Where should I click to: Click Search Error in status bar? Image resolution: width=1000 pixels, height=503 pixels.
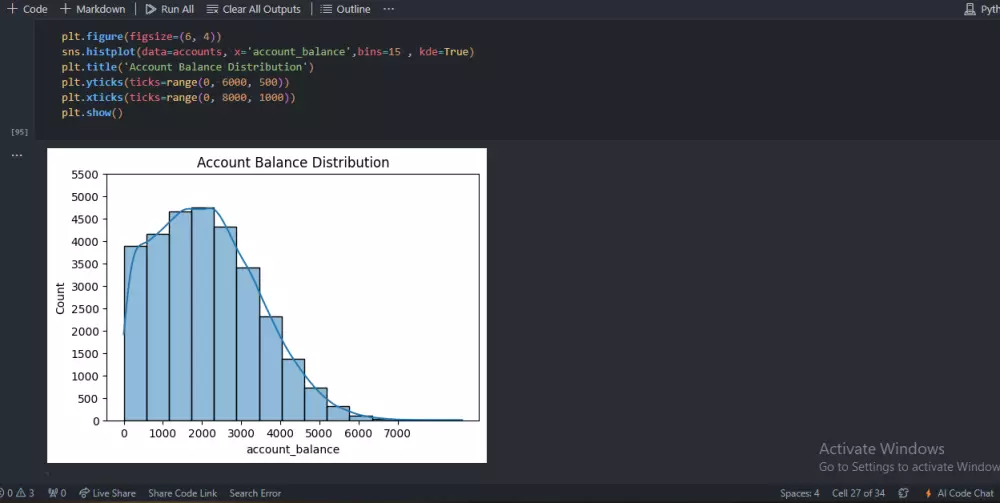coord(255,493)
